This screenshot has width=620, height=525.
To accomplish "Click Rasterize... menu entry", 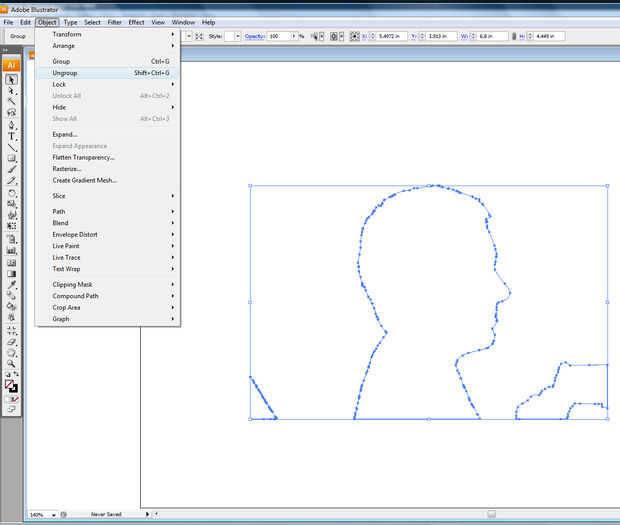I will [67, 169].
